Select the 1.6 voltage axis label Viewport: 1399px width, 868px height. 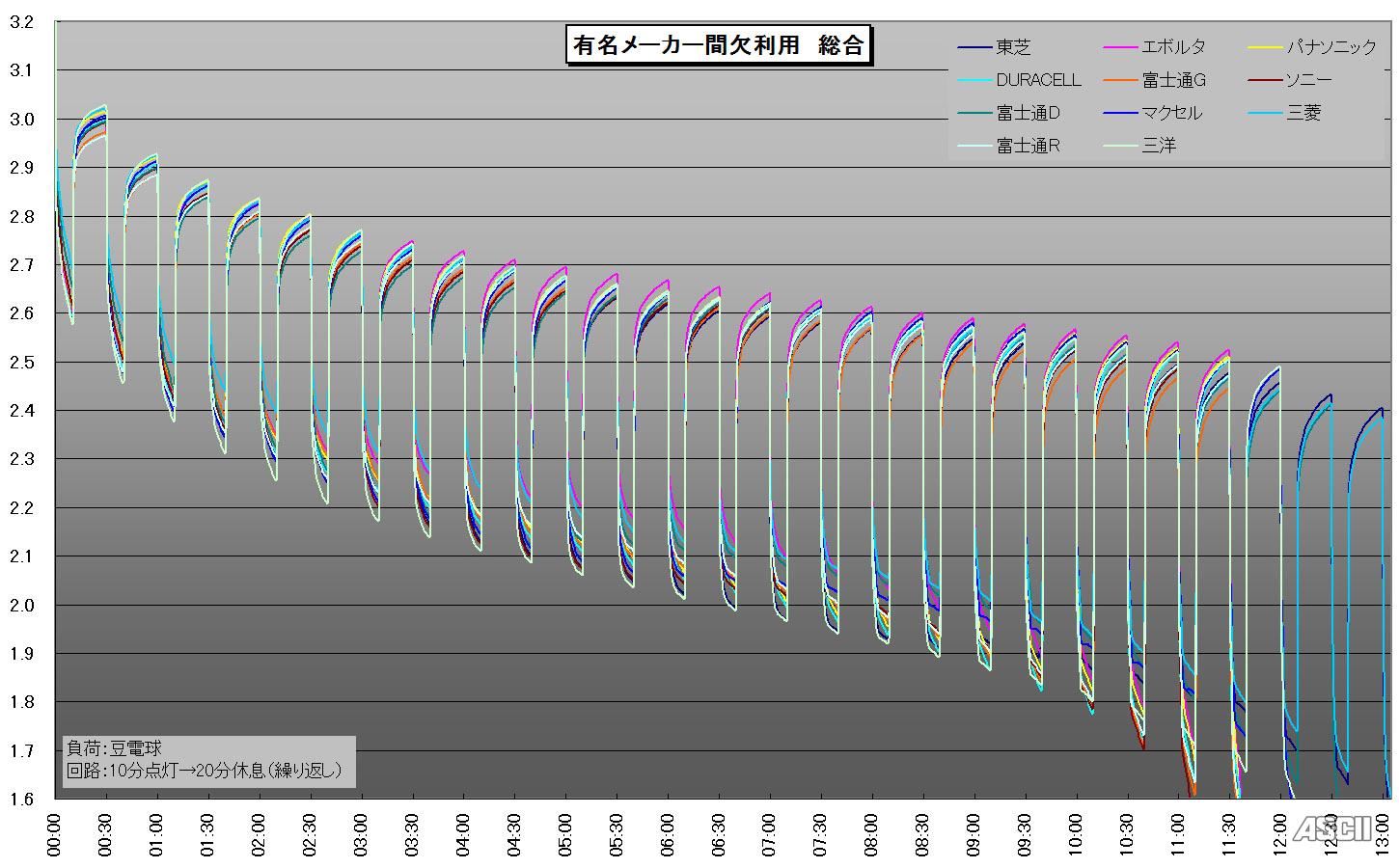coord(20,800)
